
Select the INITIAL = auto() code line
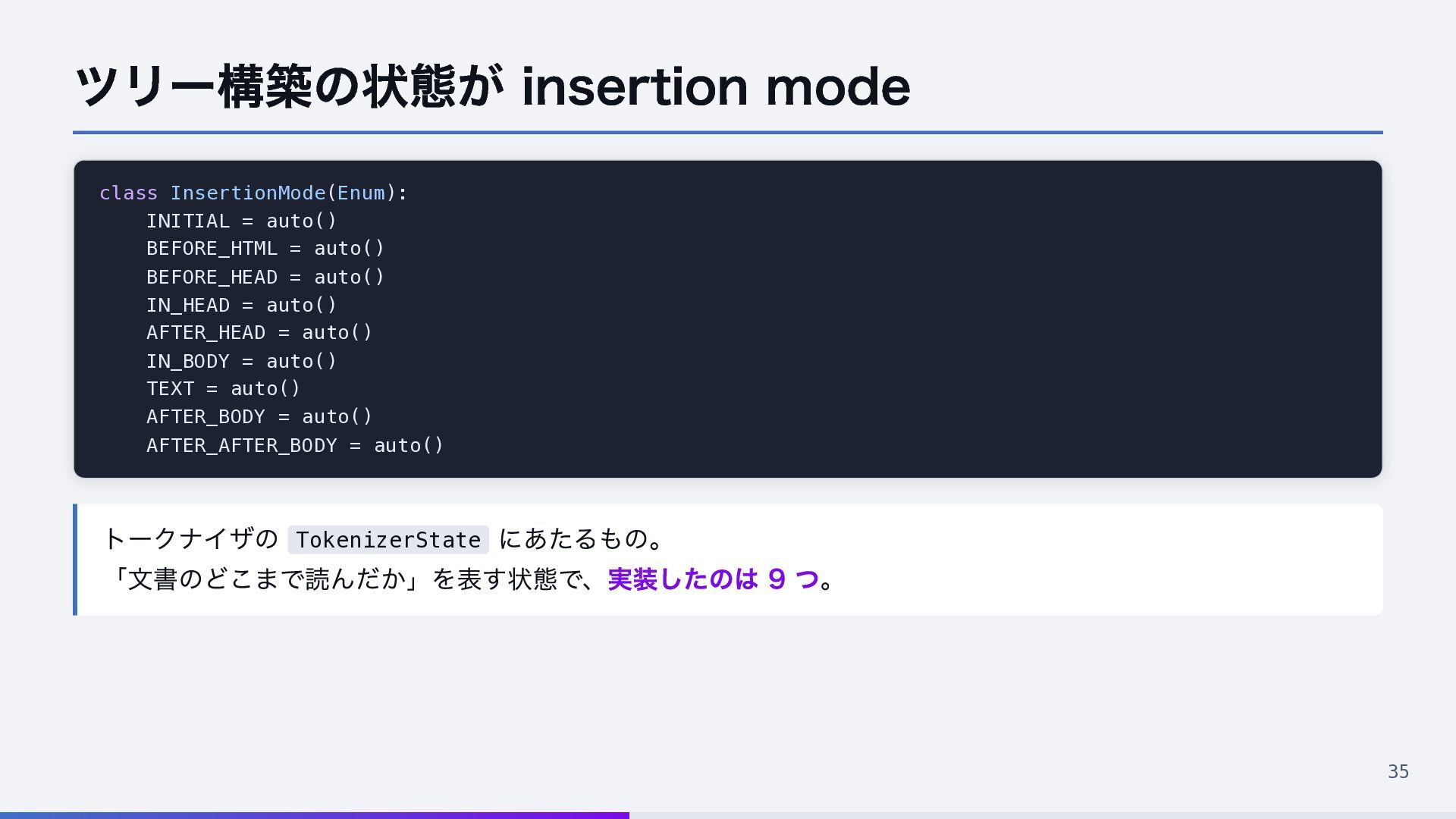coord(241,221)
